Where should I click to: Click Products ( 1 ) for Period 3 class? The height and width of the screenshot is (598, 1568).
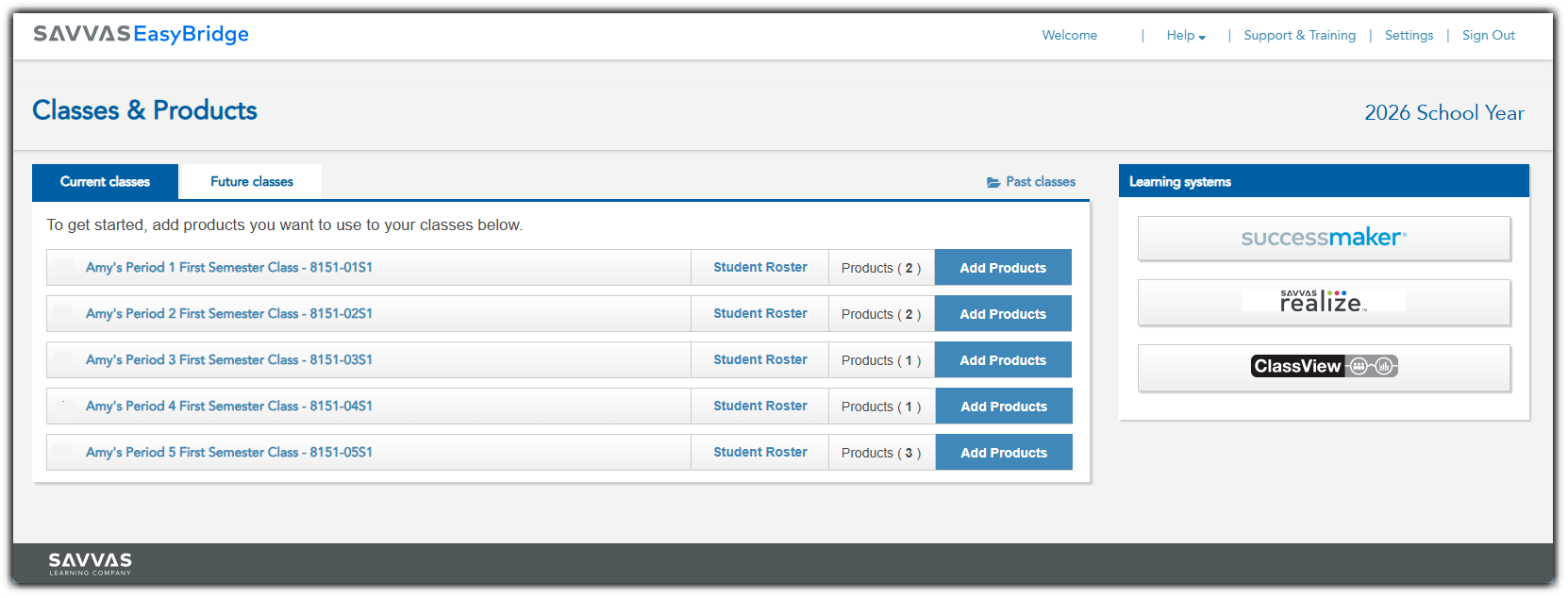point(881,360)
